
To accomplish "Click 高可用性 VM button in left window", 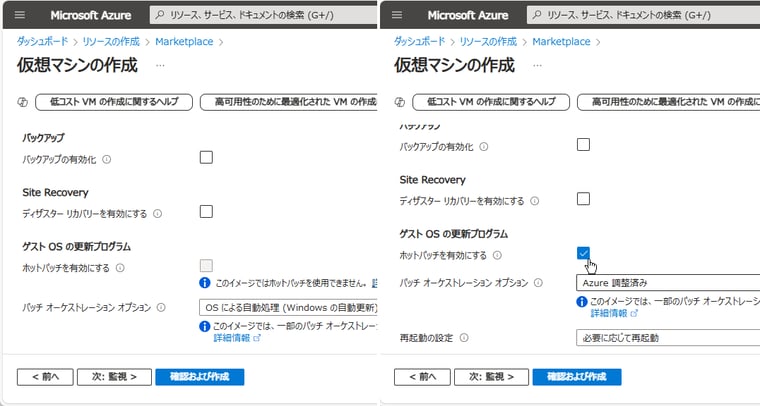I will pyautogui.click(x=289, y=102).
